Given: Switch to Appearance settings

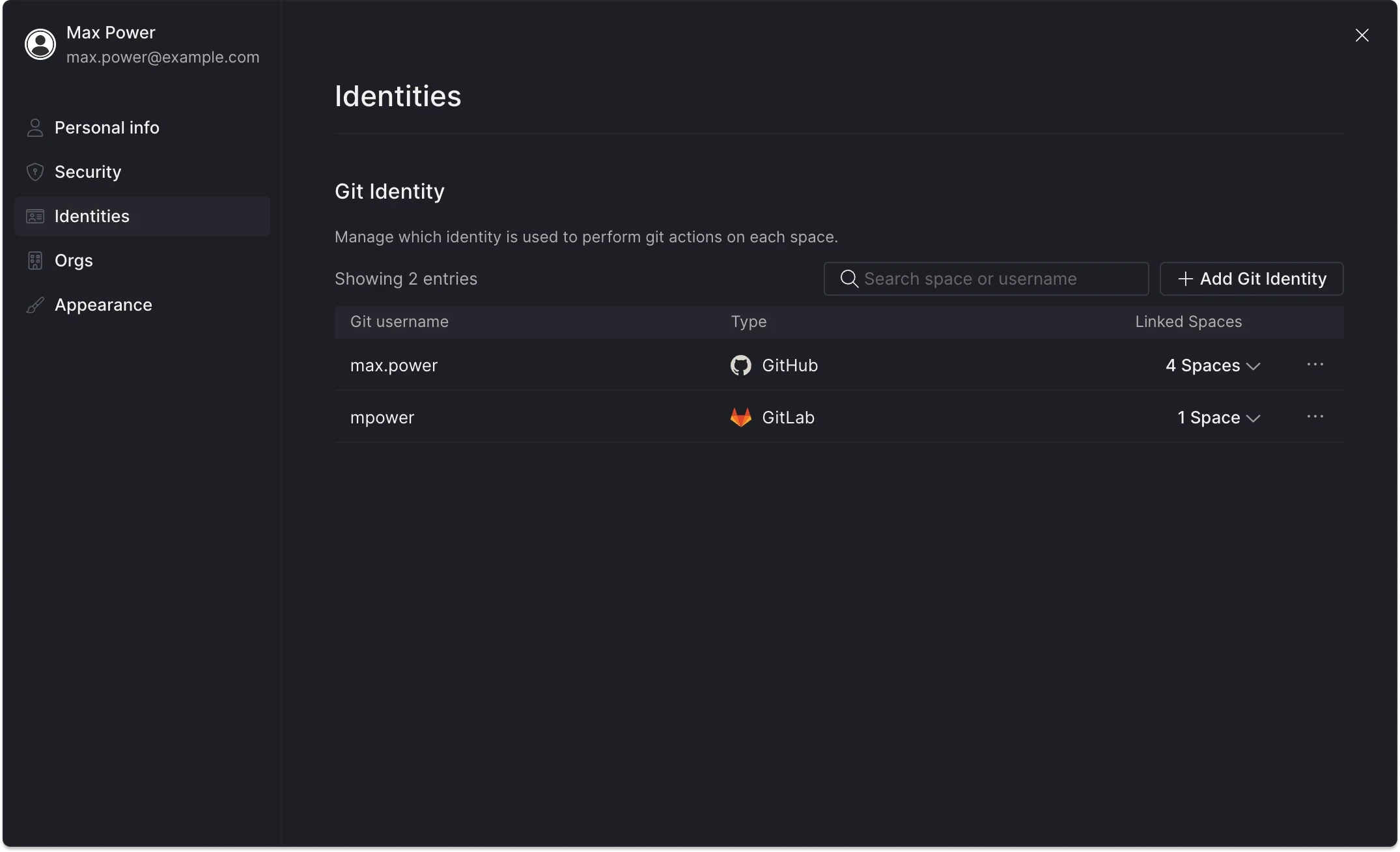Looking at the screenshot, I should pos(142,305).
